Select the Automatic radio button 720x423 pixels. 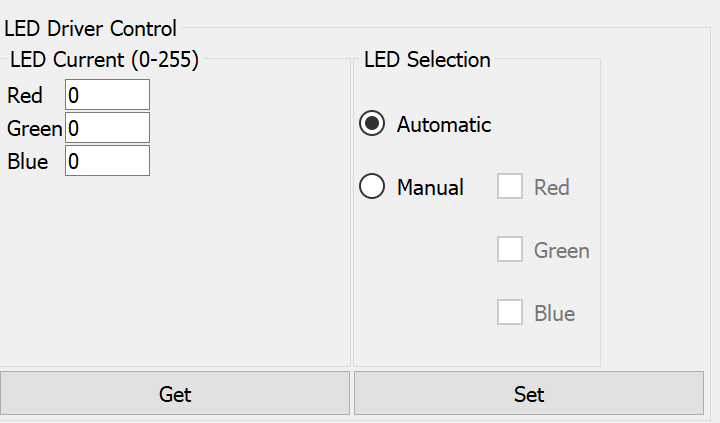tap(373, 125)
